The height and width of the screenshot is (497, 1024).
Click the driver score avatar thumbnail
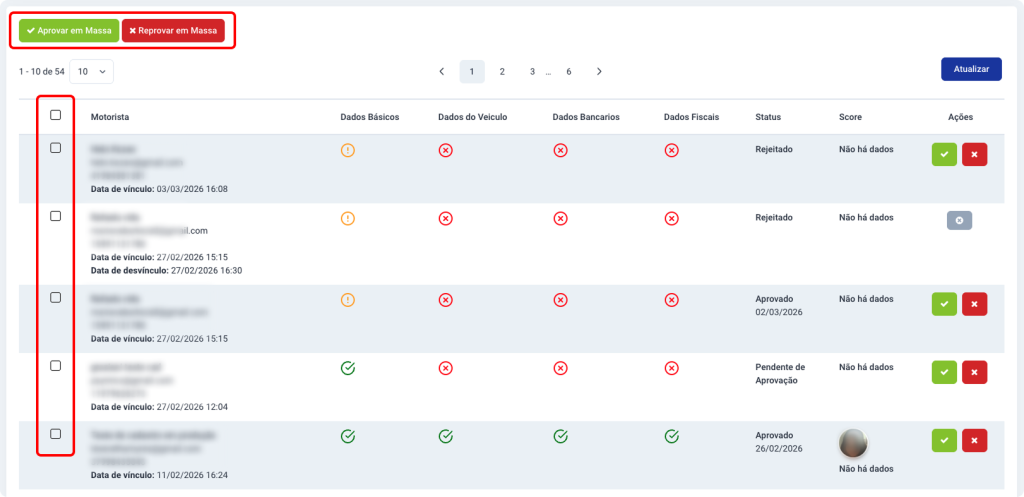(852, 442)
